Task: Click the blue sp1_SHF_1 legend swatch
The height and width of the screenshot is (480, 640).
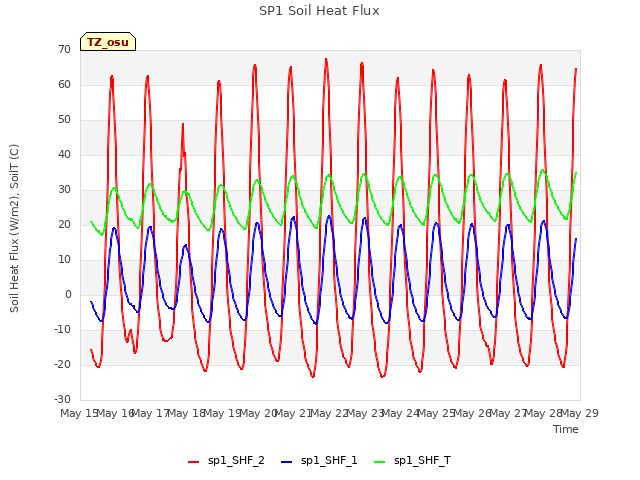Action: (x=287, y=462)
